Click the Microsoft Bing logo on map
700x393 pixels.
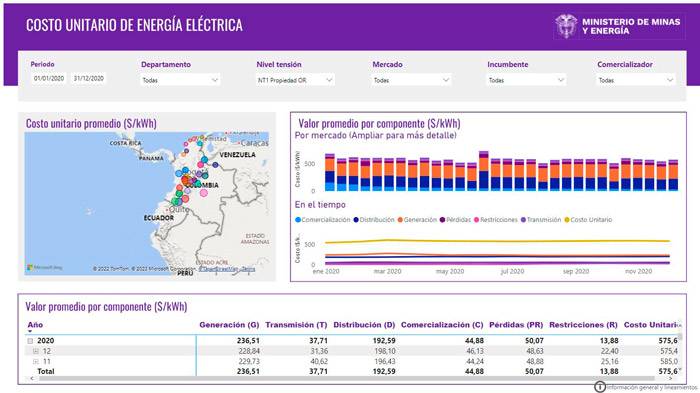(x=44, y=268)
